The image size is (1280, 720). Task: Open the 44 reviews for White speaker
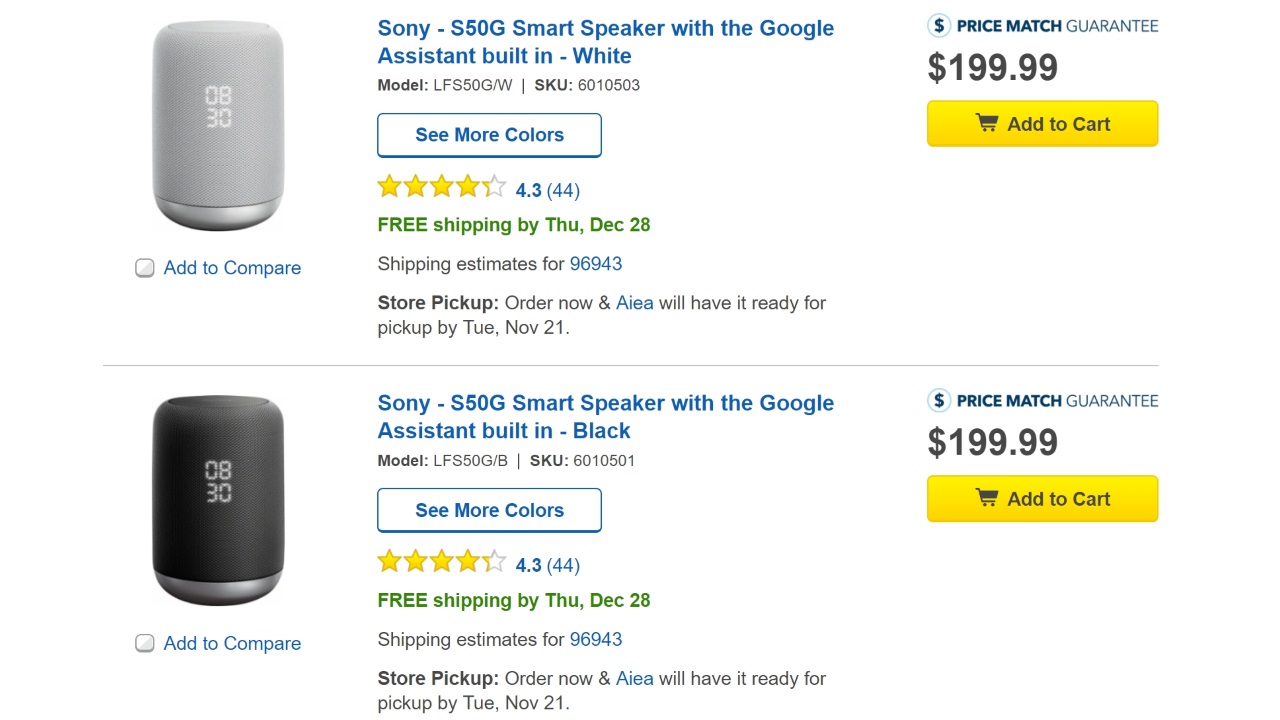coord(563,190)
